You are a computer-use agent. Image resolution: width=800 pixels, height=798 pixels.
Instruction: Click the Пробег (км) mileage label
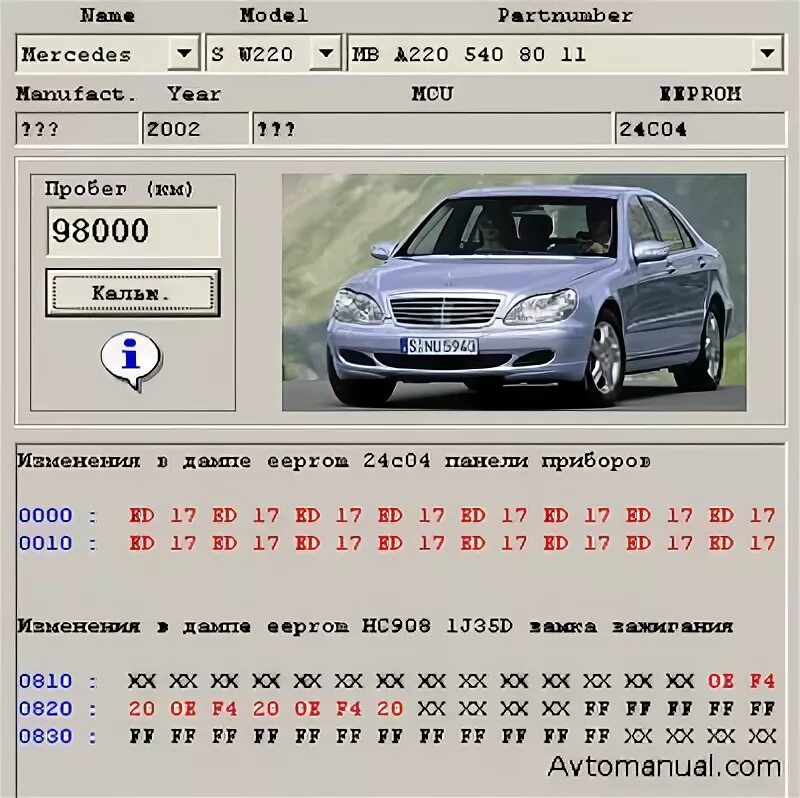[119, 189]
